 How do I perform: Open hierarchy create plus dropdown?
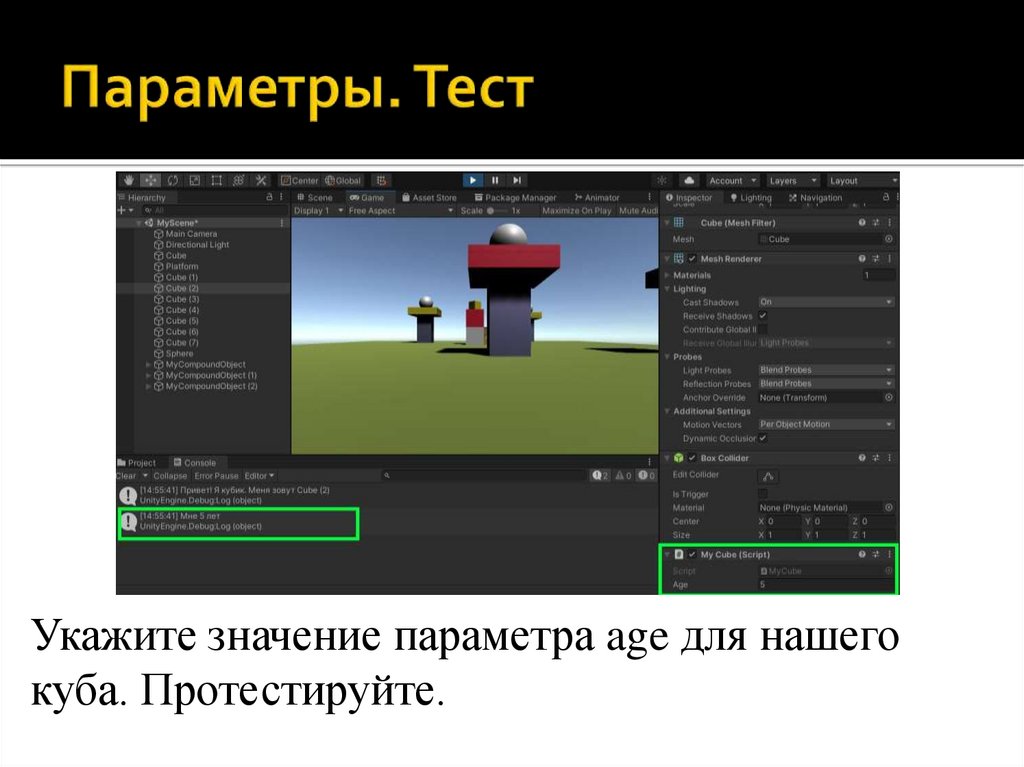tap(125, 210)
